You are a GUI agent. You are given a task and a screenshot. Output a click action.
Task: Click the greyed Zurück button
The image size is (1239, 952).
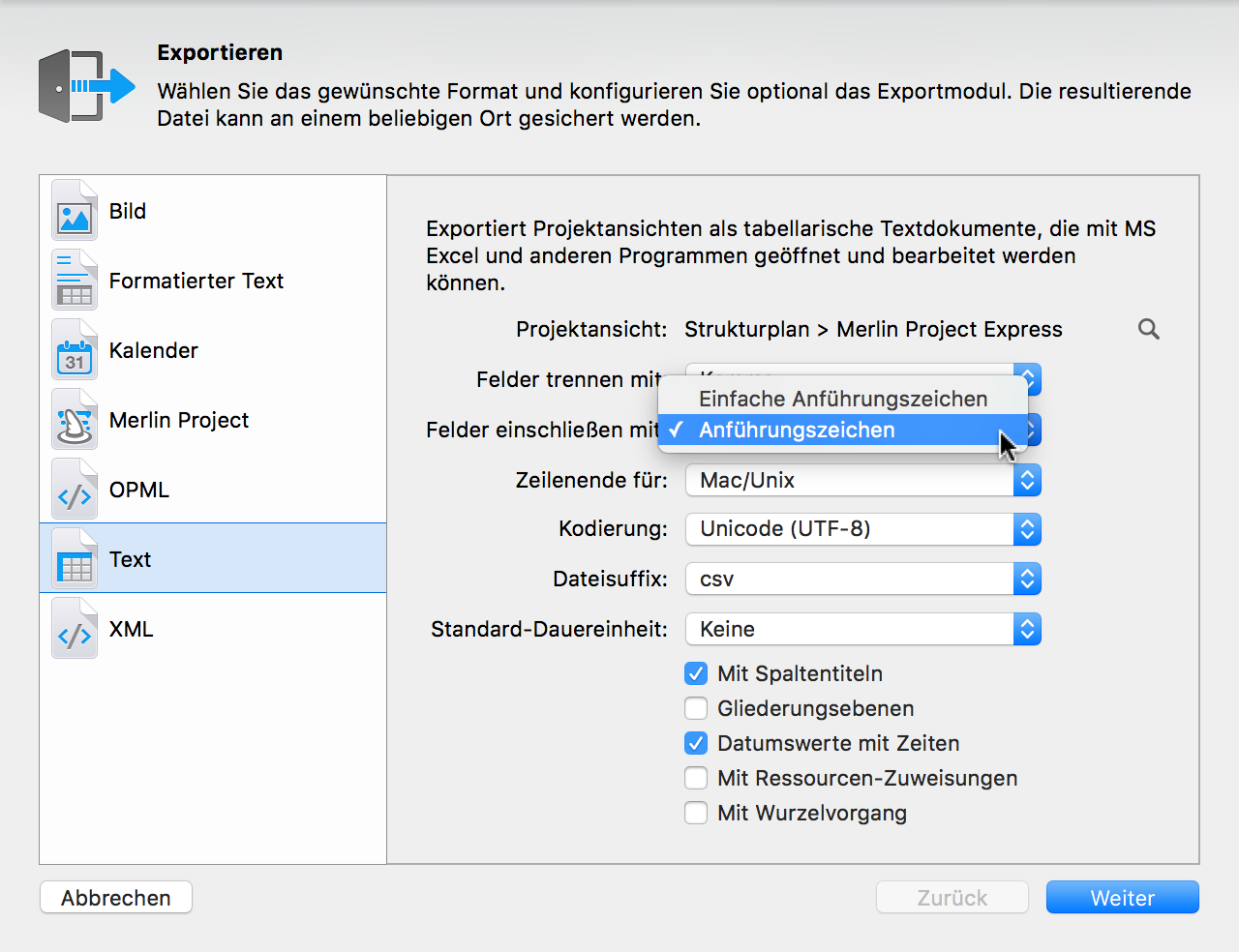pos(952,897)
